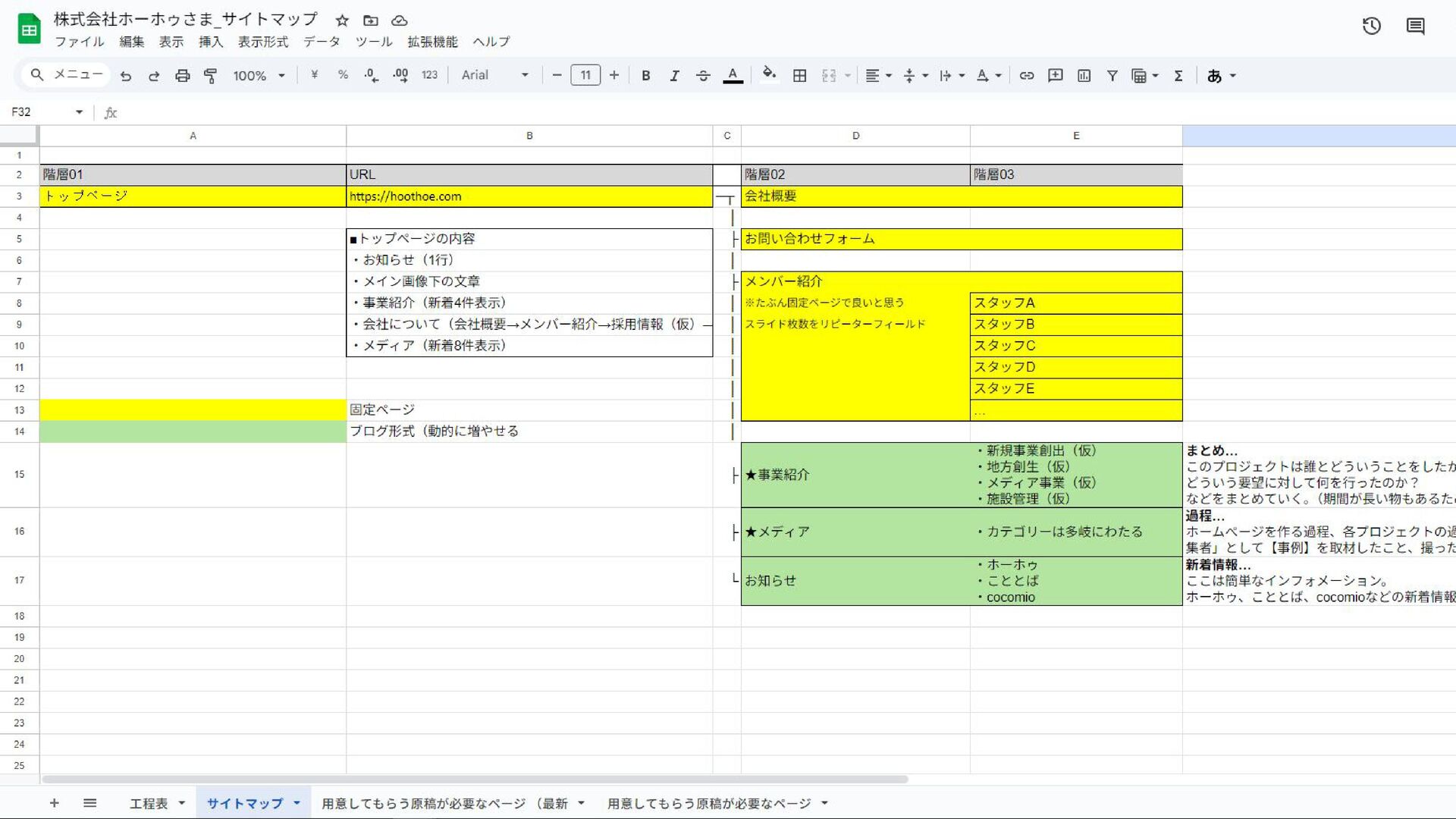Screen dimensions: 1456x819
Task: Open the Arial font dropdown
Action: (494, 75)
